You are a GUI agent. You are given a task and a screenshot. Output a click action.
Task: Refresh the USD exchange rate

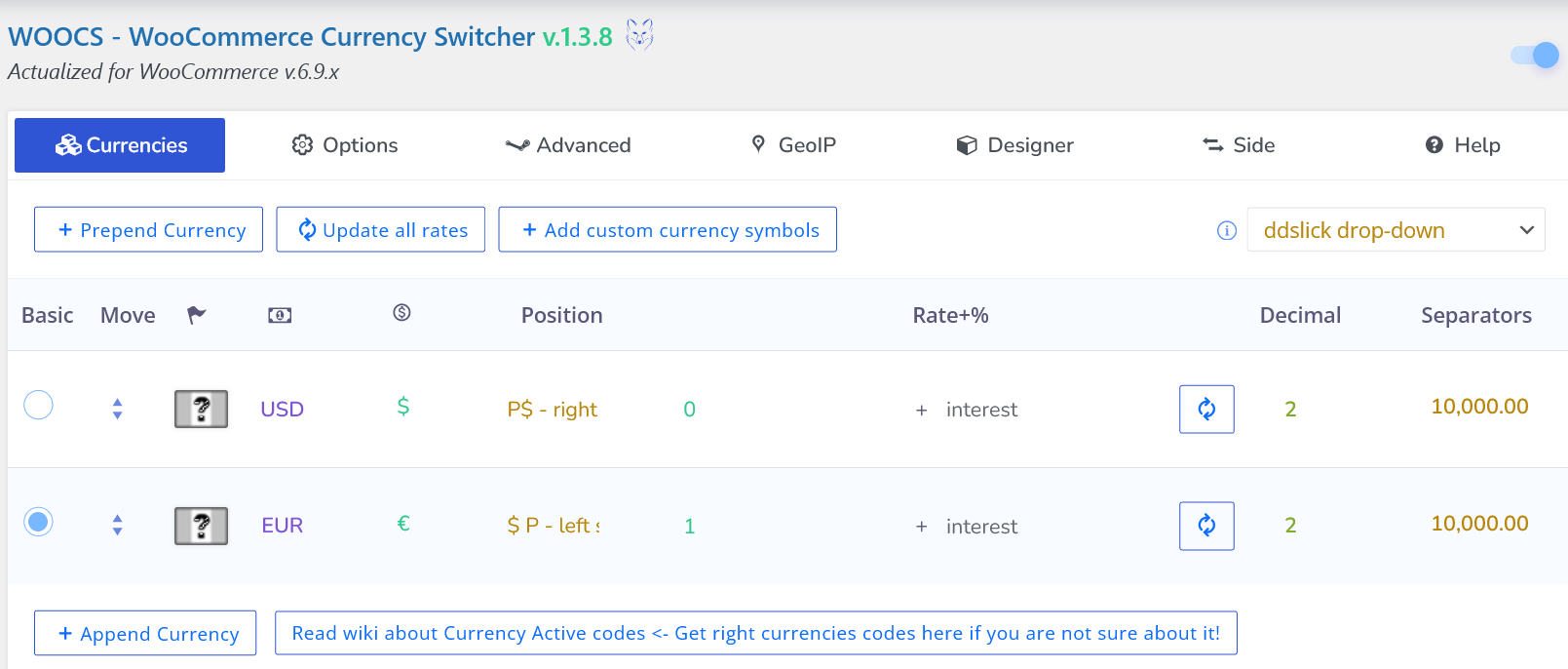tap(1206, 410)
